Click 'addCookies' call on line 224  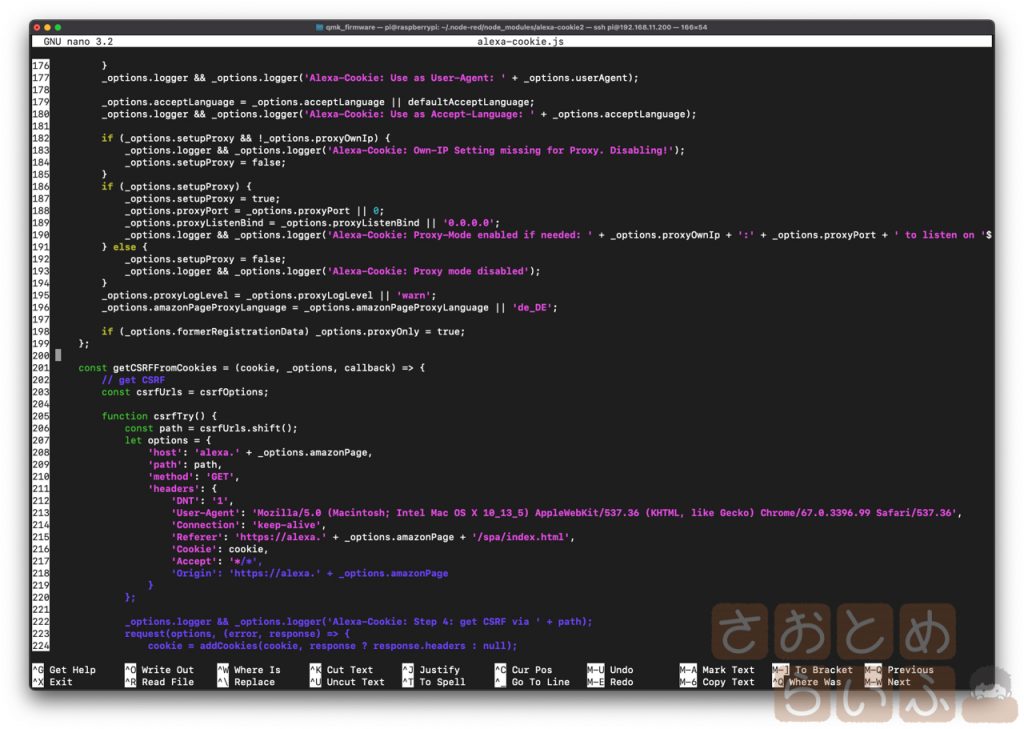point(229,646)
